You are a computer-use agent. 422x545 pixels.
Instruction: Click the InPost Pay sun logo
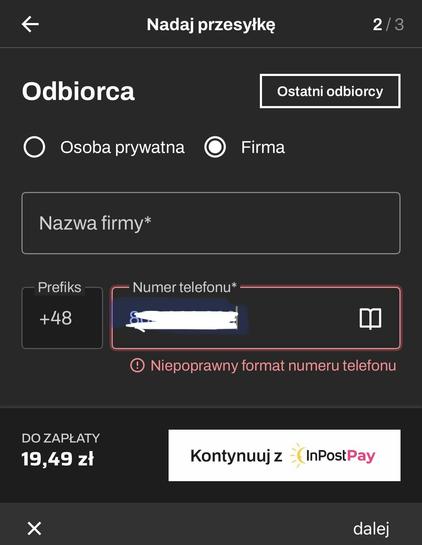(297, 455)
